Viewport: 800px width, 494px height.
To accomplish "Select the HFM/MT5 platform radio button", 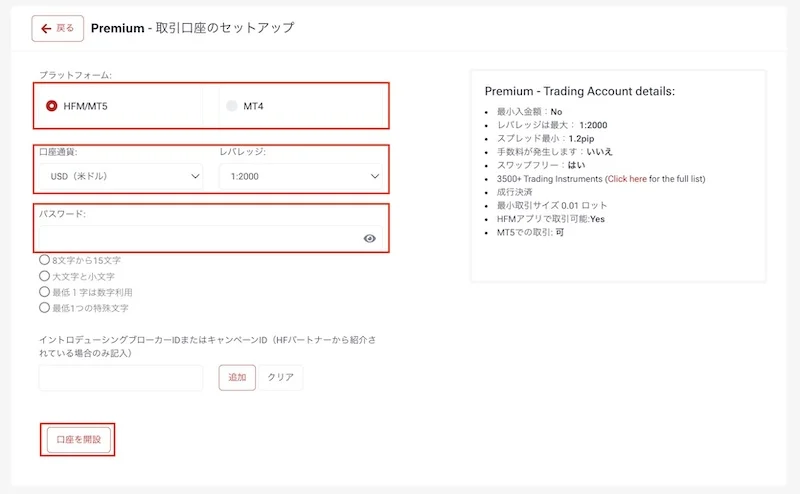I will 52,106.
